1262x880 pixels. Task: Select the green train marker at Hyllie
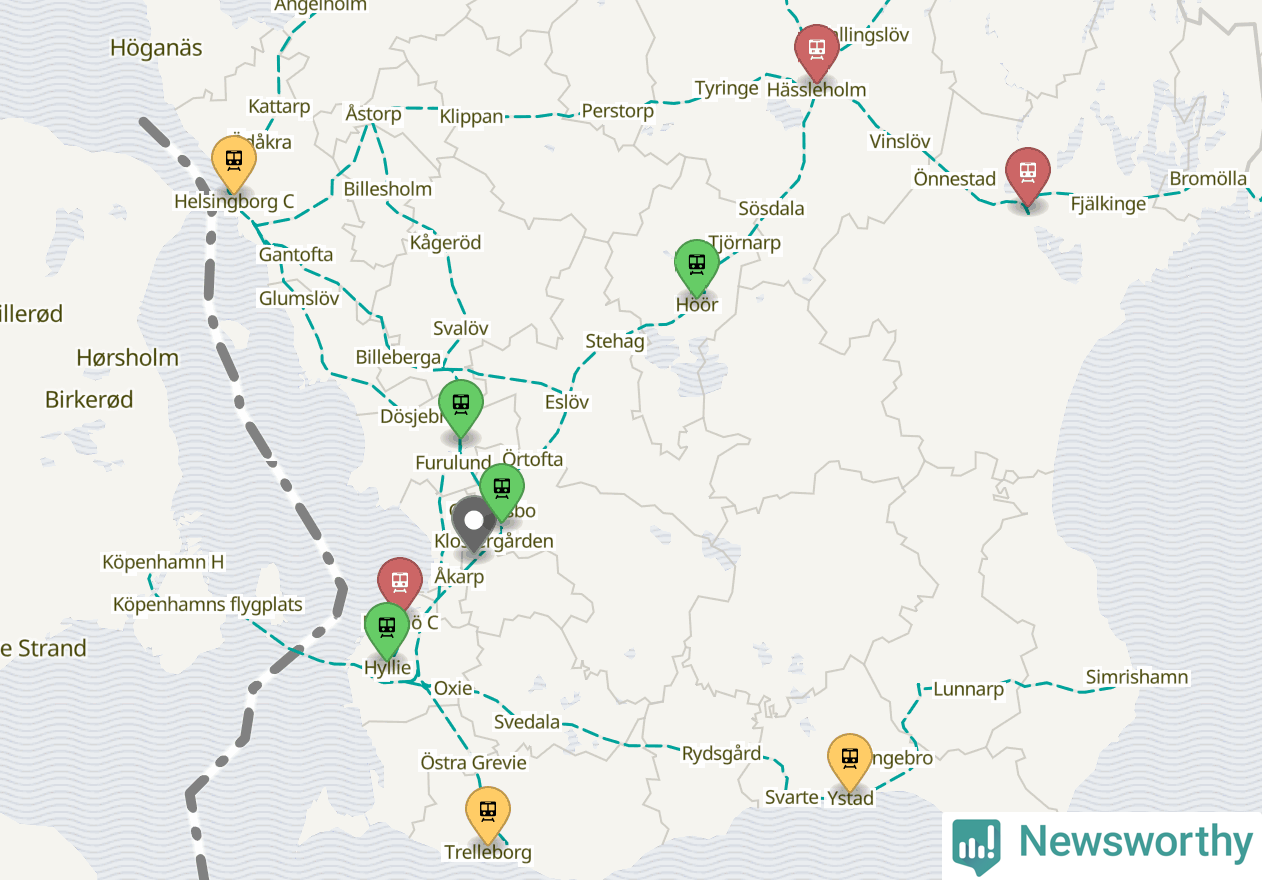(x=386, y=630)
